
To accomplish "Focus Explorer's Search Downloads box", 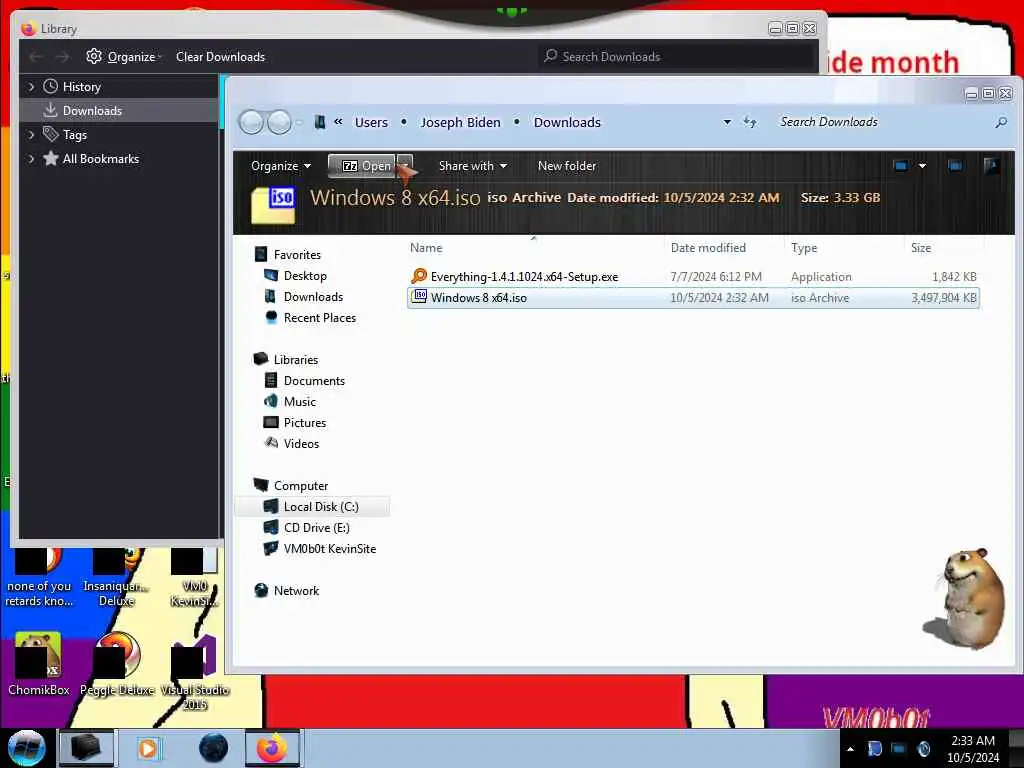I will [882, 122].
